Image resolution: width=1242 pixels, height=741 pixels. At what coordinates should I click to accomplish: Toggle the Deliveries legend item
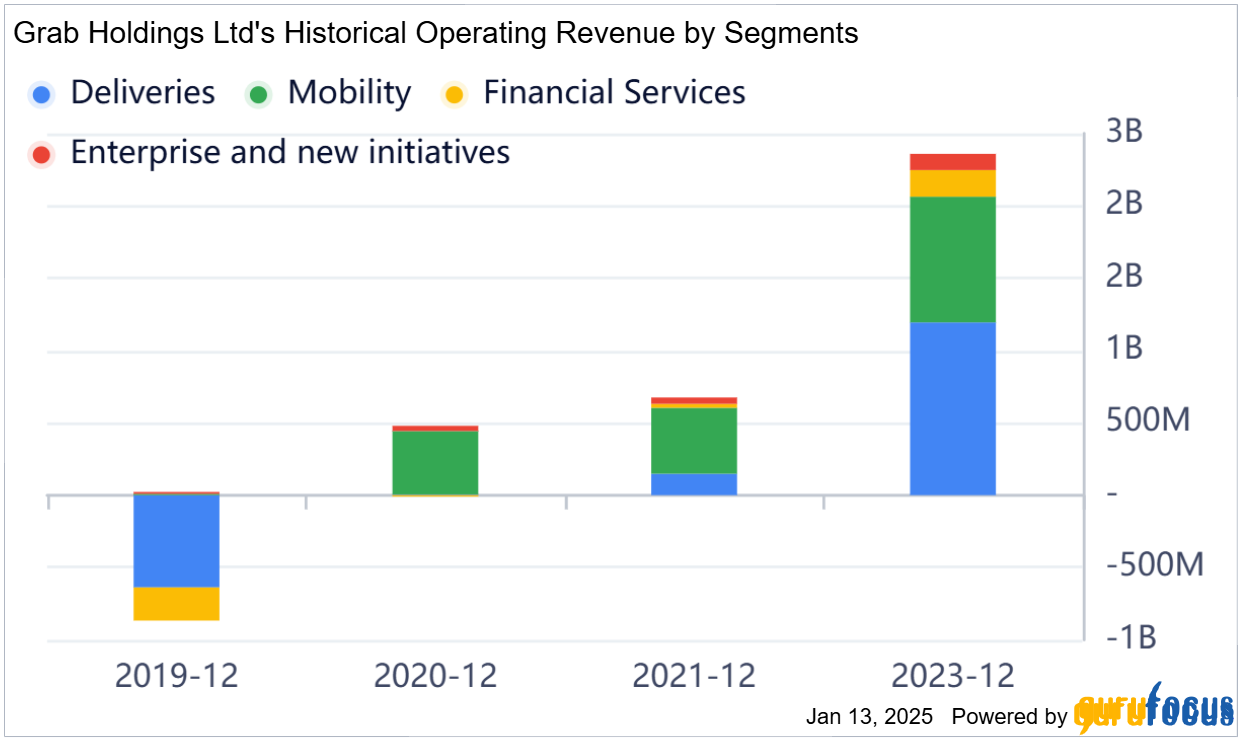coord(123,93)
